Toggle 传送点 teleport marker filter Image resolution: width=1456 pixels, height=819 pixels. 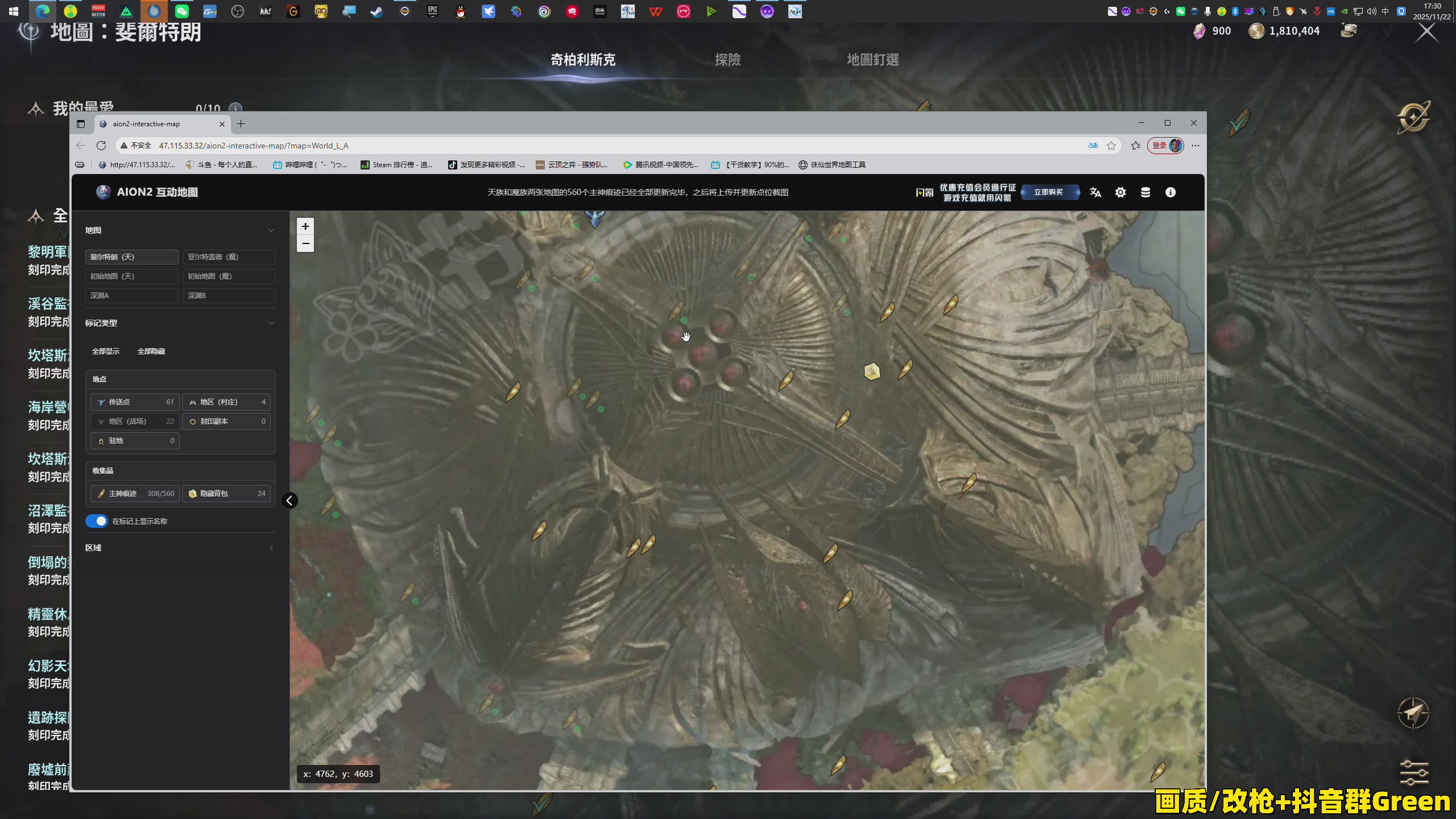(135, 402)
